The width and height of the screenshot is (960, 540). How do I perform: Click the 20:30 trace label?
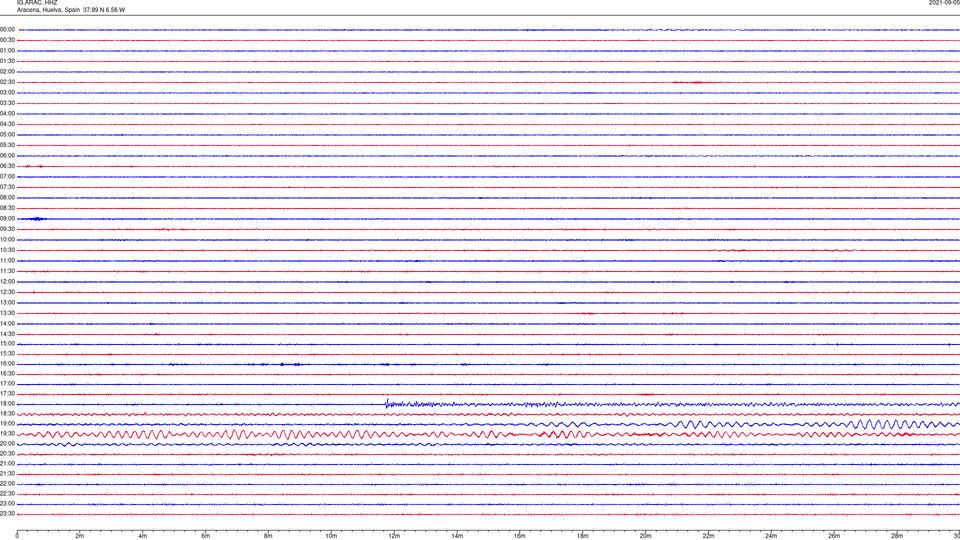click(x=7, y=454)
